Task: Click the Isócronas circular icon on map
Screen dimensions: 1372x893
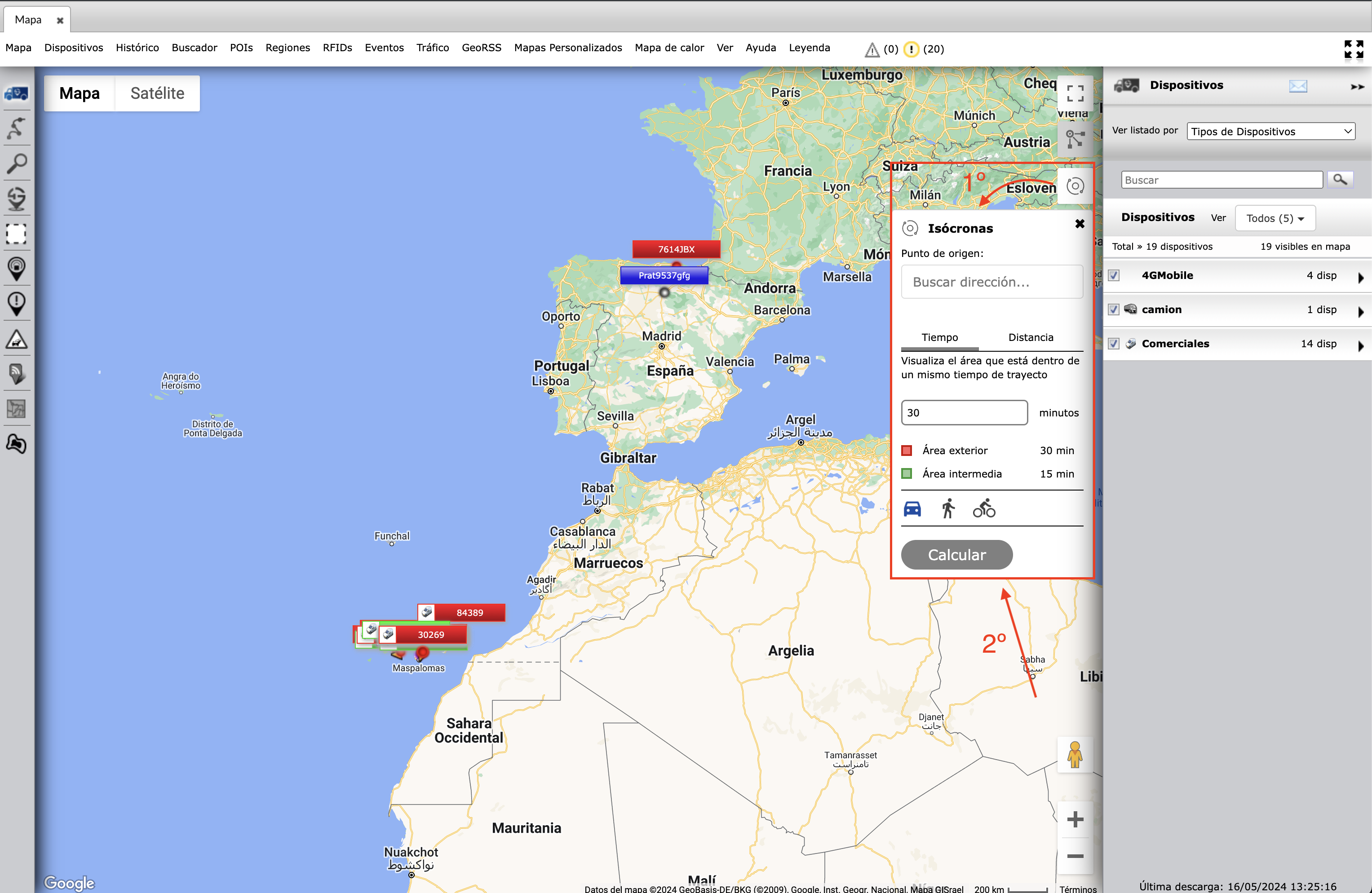Action: point(1075,186)
